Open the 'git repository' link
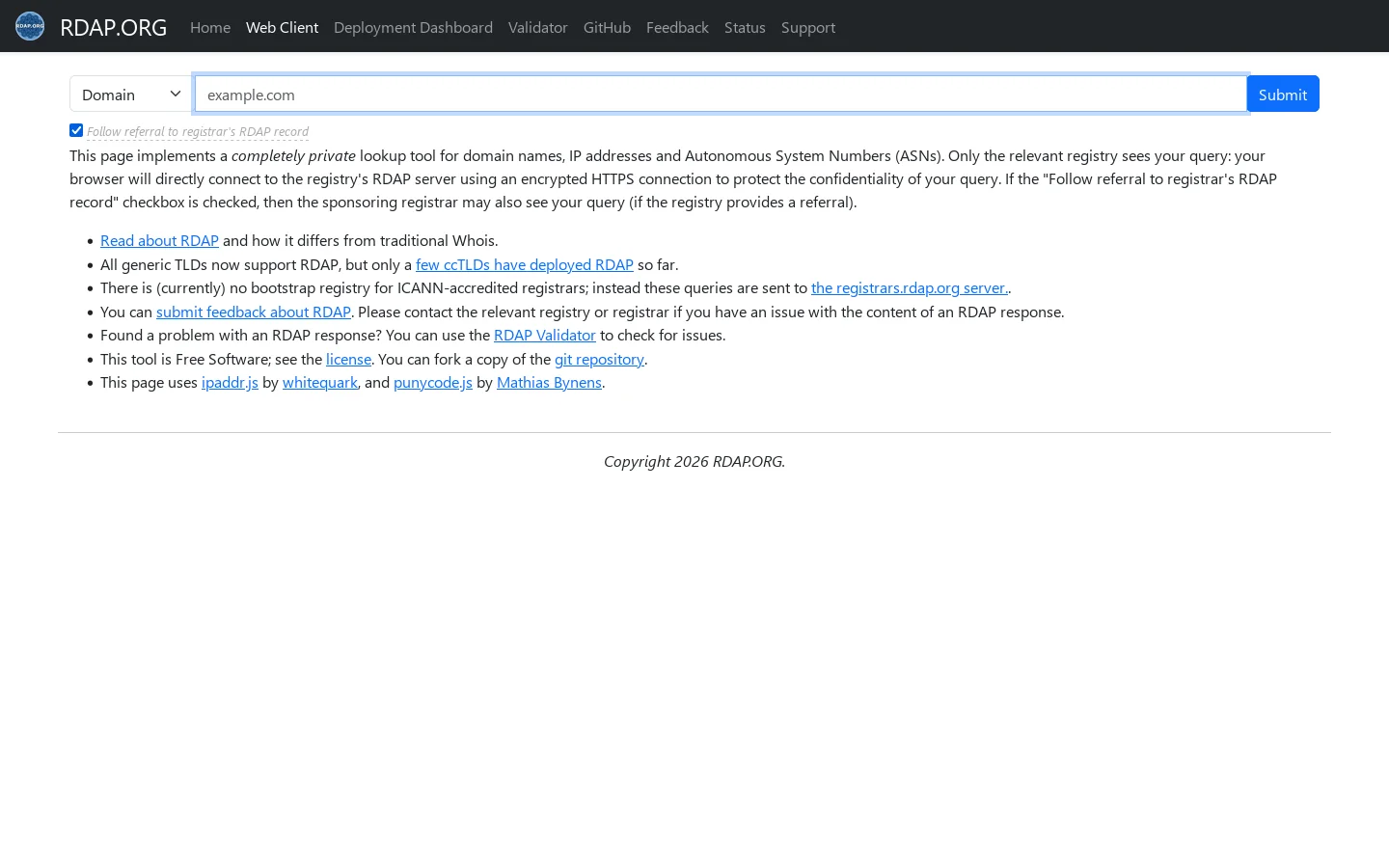This screenshot has height=868, width=1389. coord(599,359)
